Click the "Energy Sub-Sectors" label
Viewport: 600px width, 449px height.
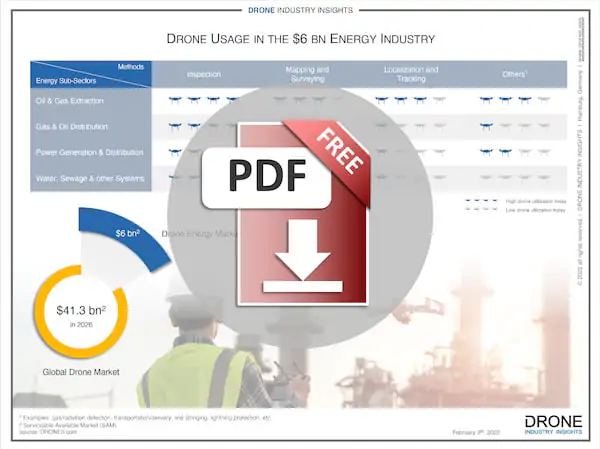tap(66, 81)
